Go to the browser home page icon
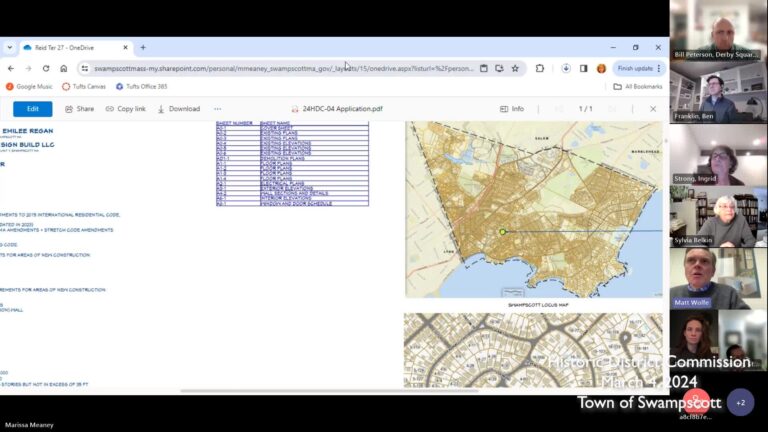 (64, 68)
